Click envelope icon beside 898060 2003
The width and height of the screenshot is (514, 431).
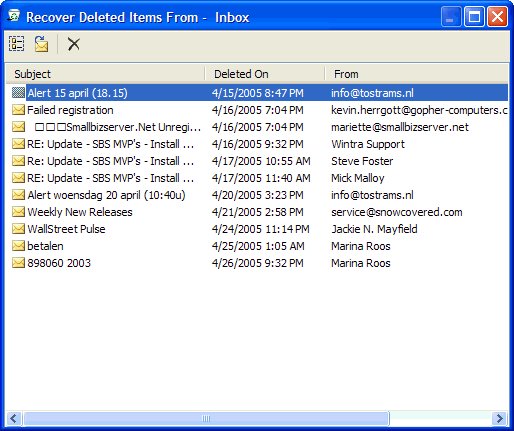18,263
